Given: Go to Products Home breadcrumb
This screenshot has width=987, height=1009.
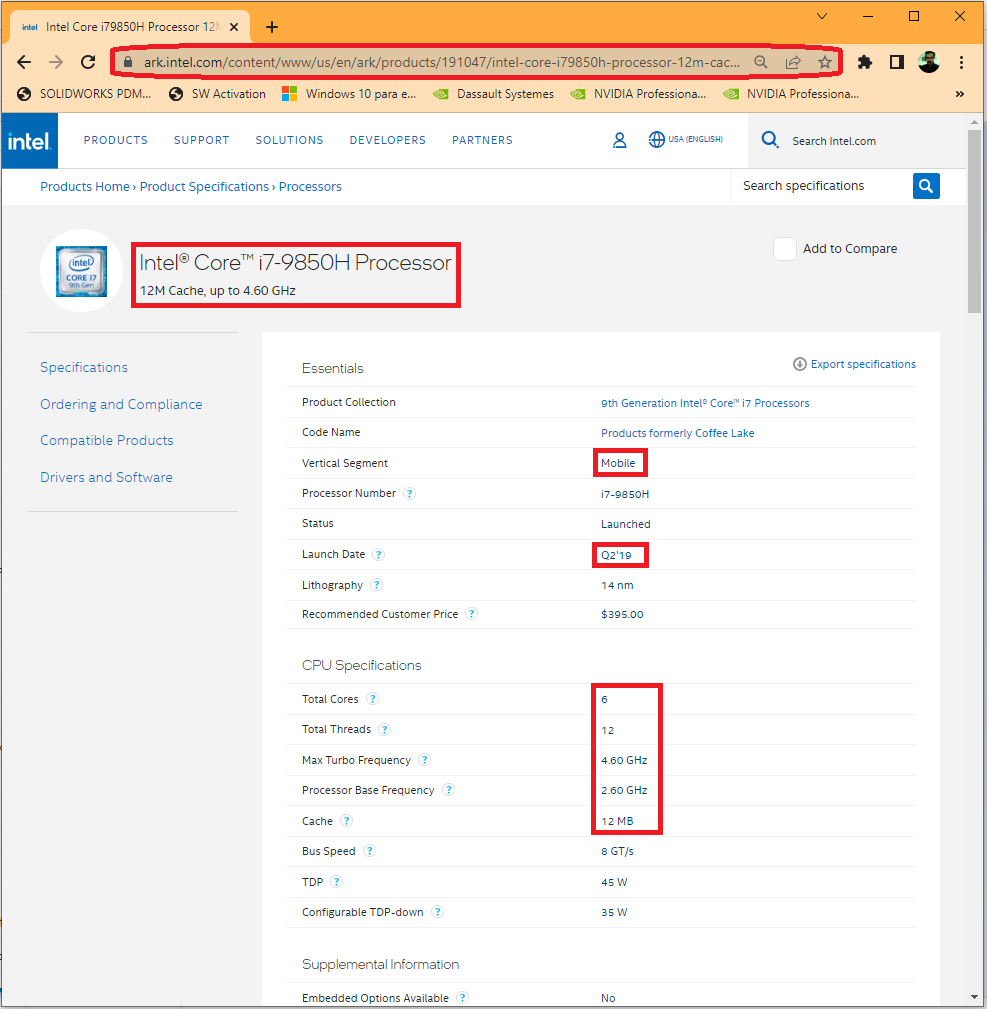Looking at the screenshot, I should tap(85, 187).
